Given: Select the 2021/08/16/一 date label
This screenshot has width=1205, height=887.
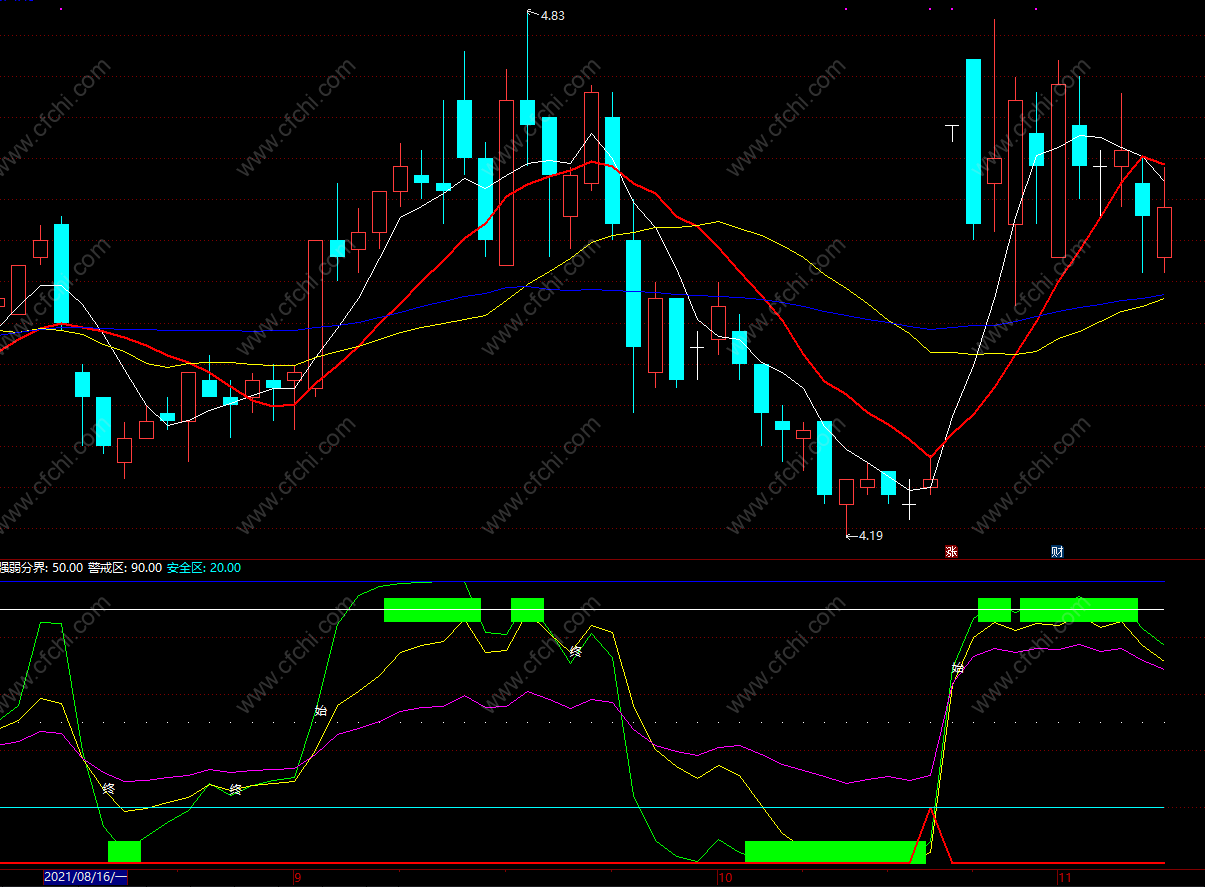Looking at the screenshot, I should pyautogui.click(x=86, y=877).
